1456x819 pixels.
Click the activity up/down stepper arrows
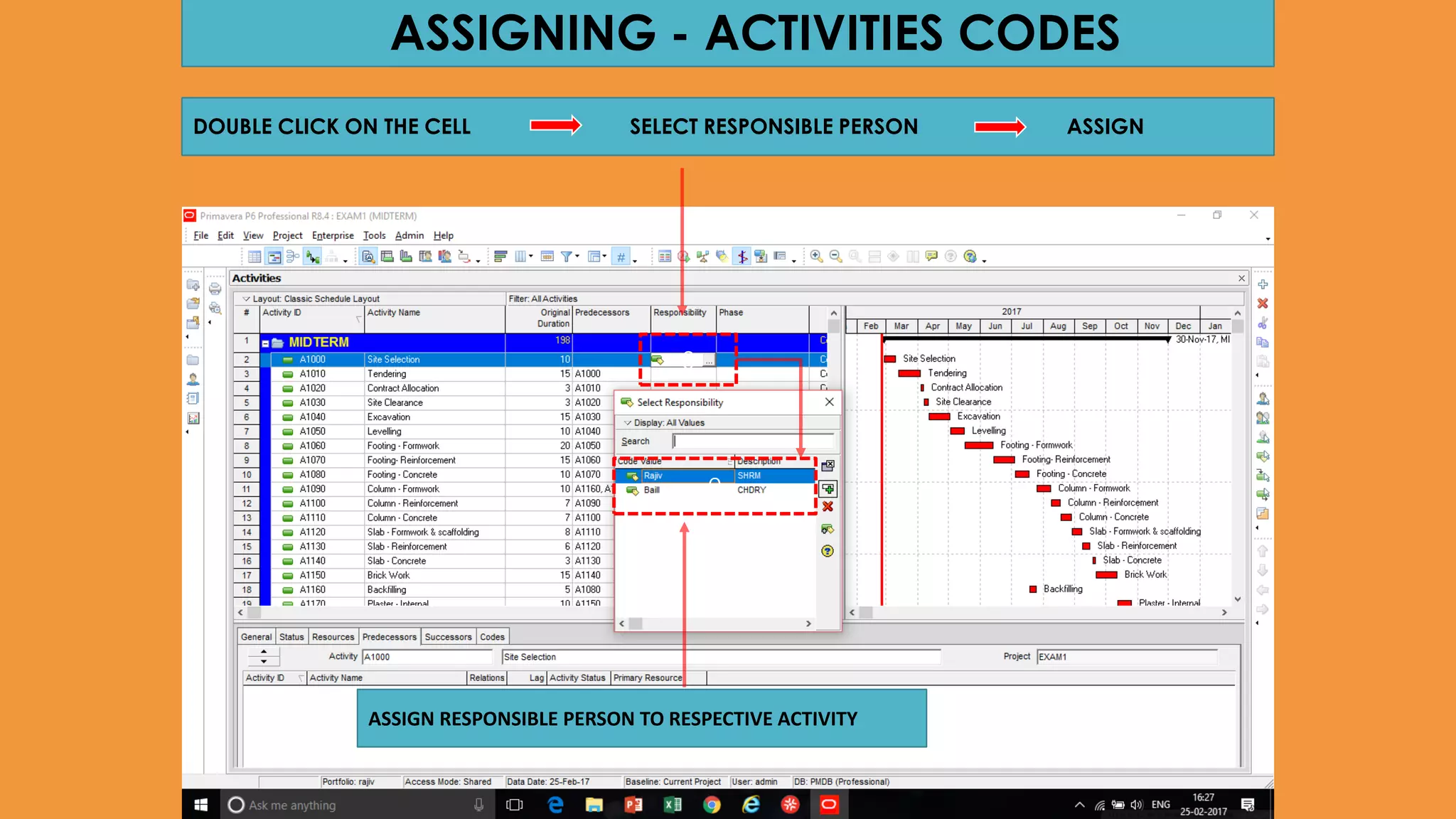[x=264, y=656]
